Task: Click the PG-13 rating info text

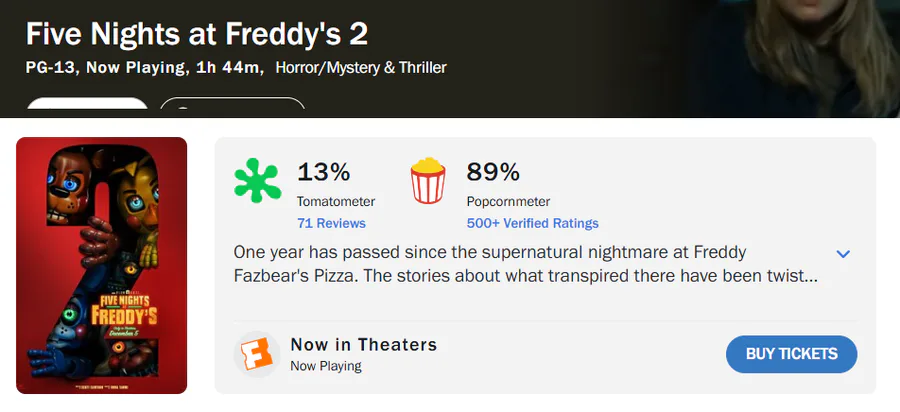Action: [53, 68]
